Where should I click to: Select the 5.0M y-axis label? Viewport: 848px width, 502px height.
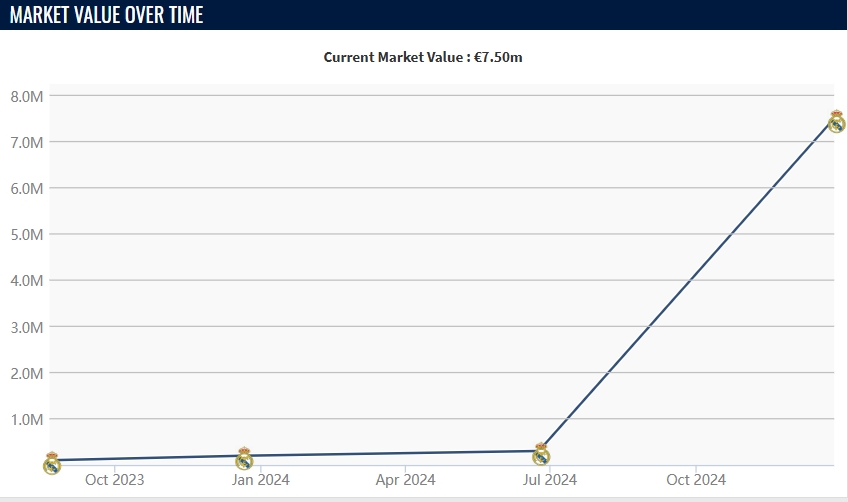point(26,234)
